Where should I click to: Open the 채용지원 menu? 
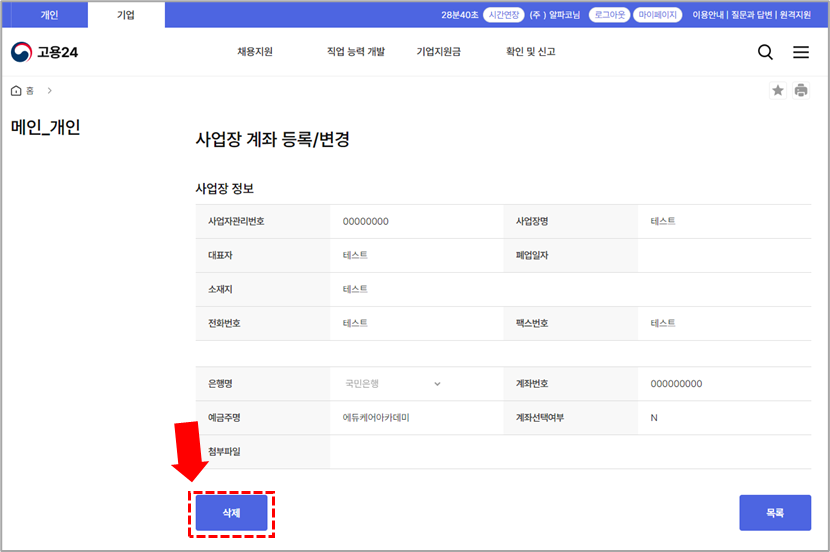tap(255, 52)
